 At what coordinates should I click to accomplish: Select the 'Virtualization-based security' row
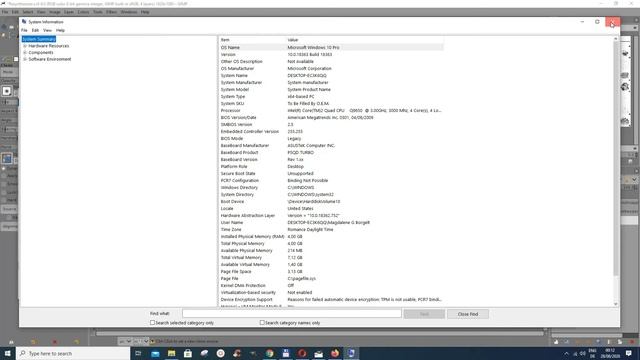(x=331, y=292)
